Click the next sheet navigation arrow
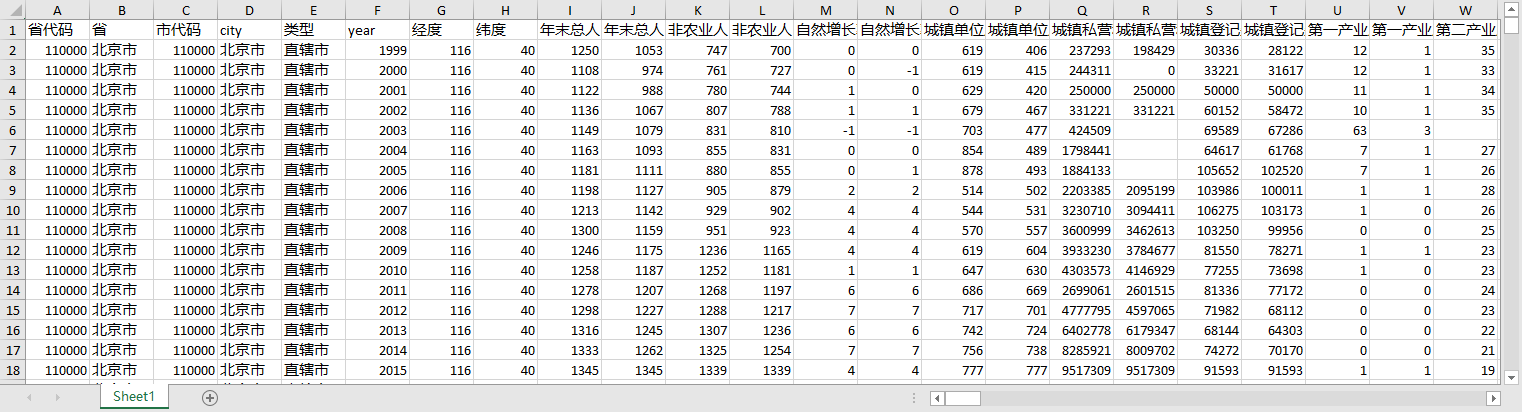The height and width of the screenshot is (412, 1522). tap(57, 397)
